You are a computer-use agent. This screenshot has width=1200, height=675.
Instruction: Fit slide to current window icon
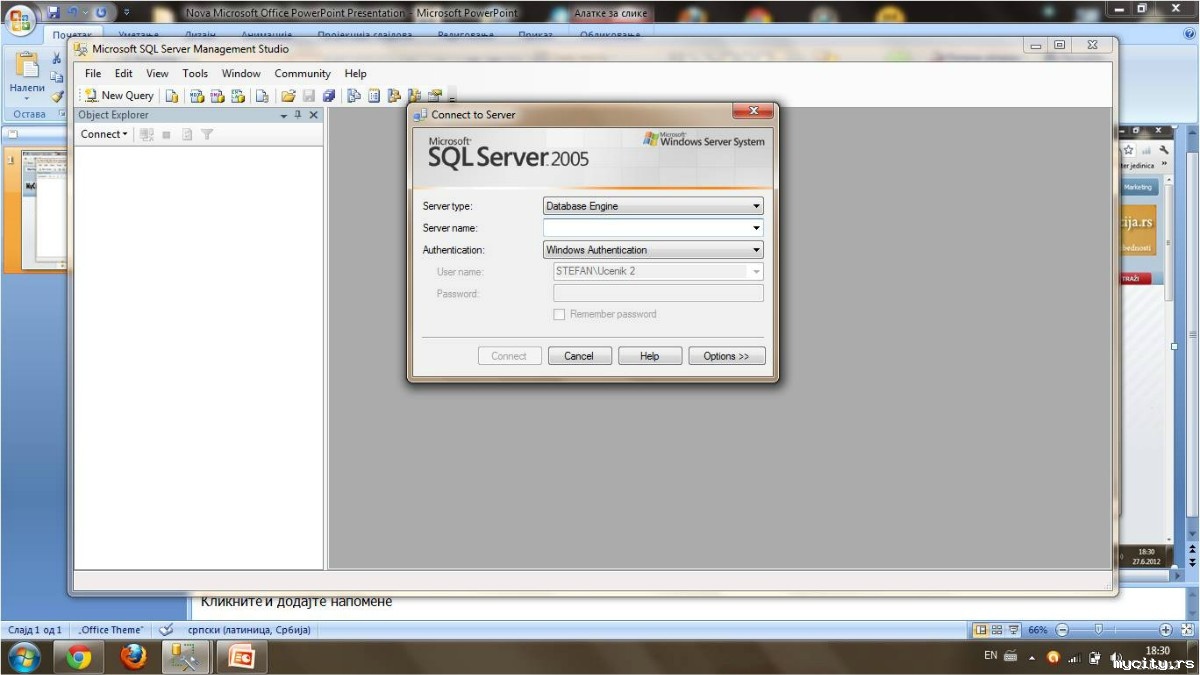pos(1186,630)
